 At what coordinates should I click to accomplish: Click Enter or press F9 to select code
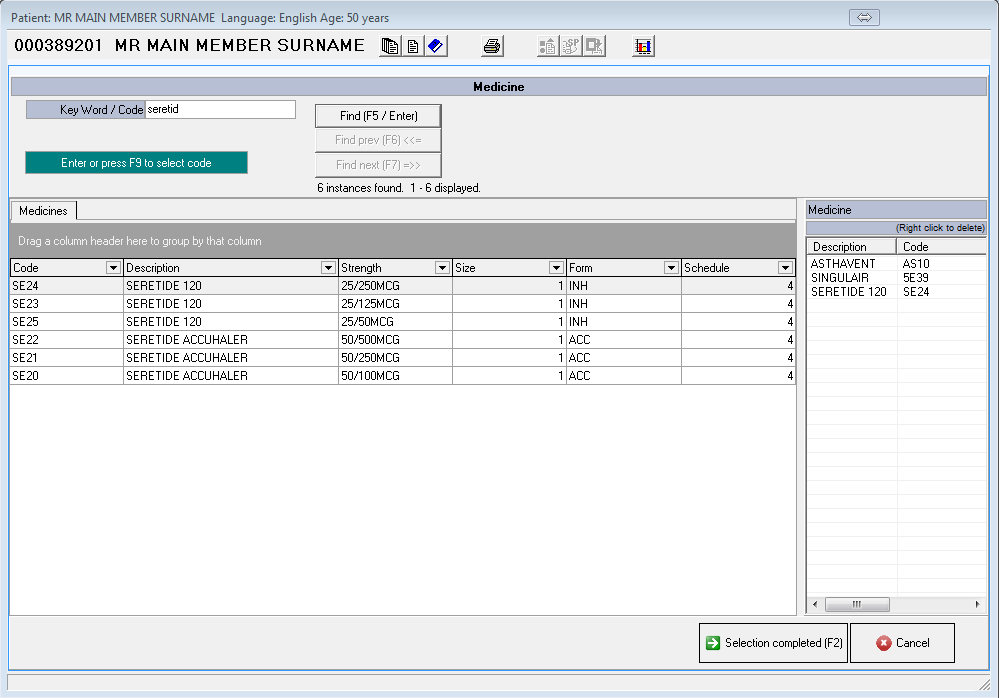(136, 163)
